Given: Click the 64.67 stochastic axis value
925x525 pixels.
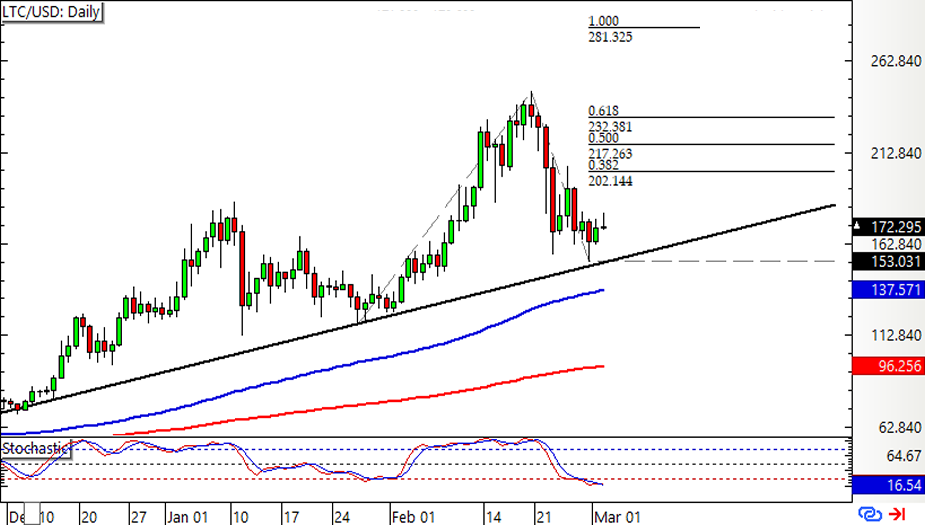Looking at the screenshot, I should tap(904, 456).
